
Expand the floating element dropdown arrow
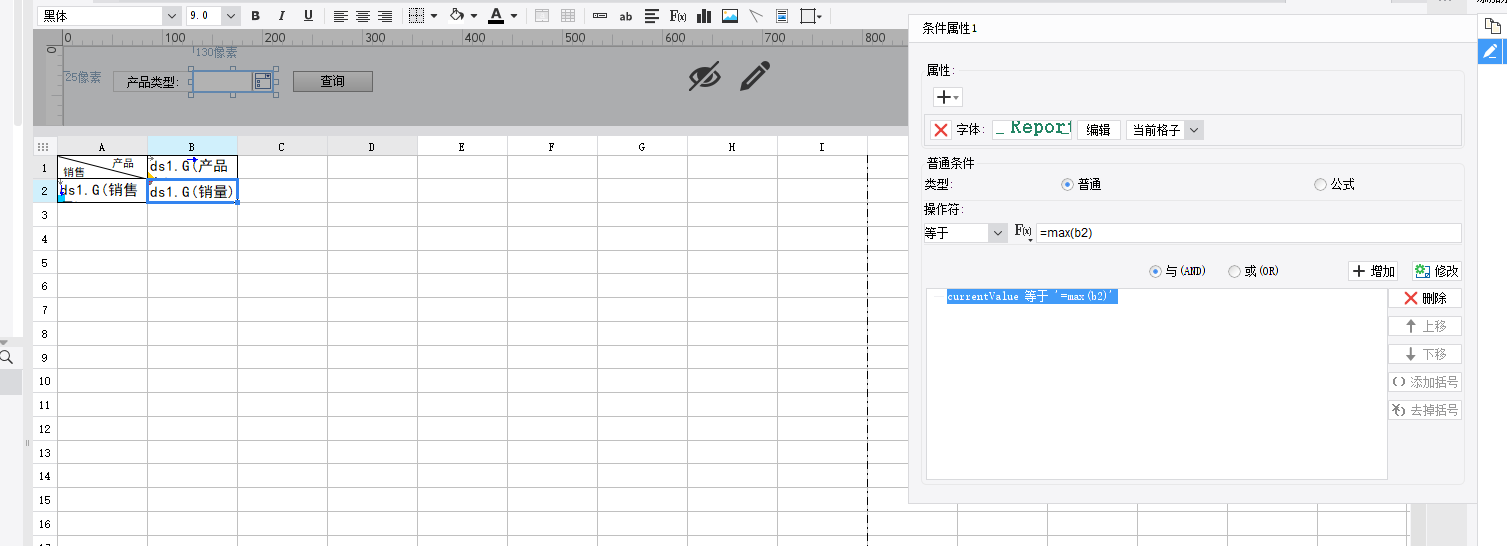[820, 16]
